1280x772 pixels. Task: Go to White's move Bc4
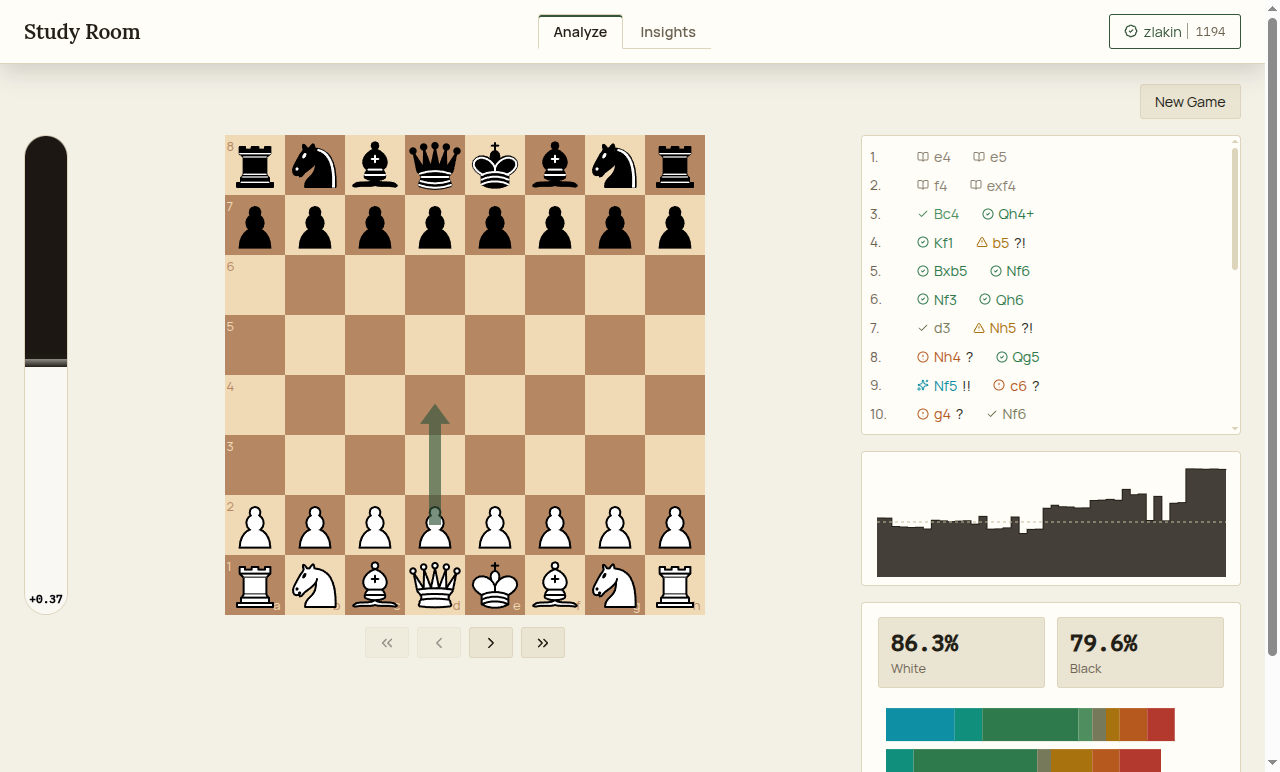(x=938, y=214)
